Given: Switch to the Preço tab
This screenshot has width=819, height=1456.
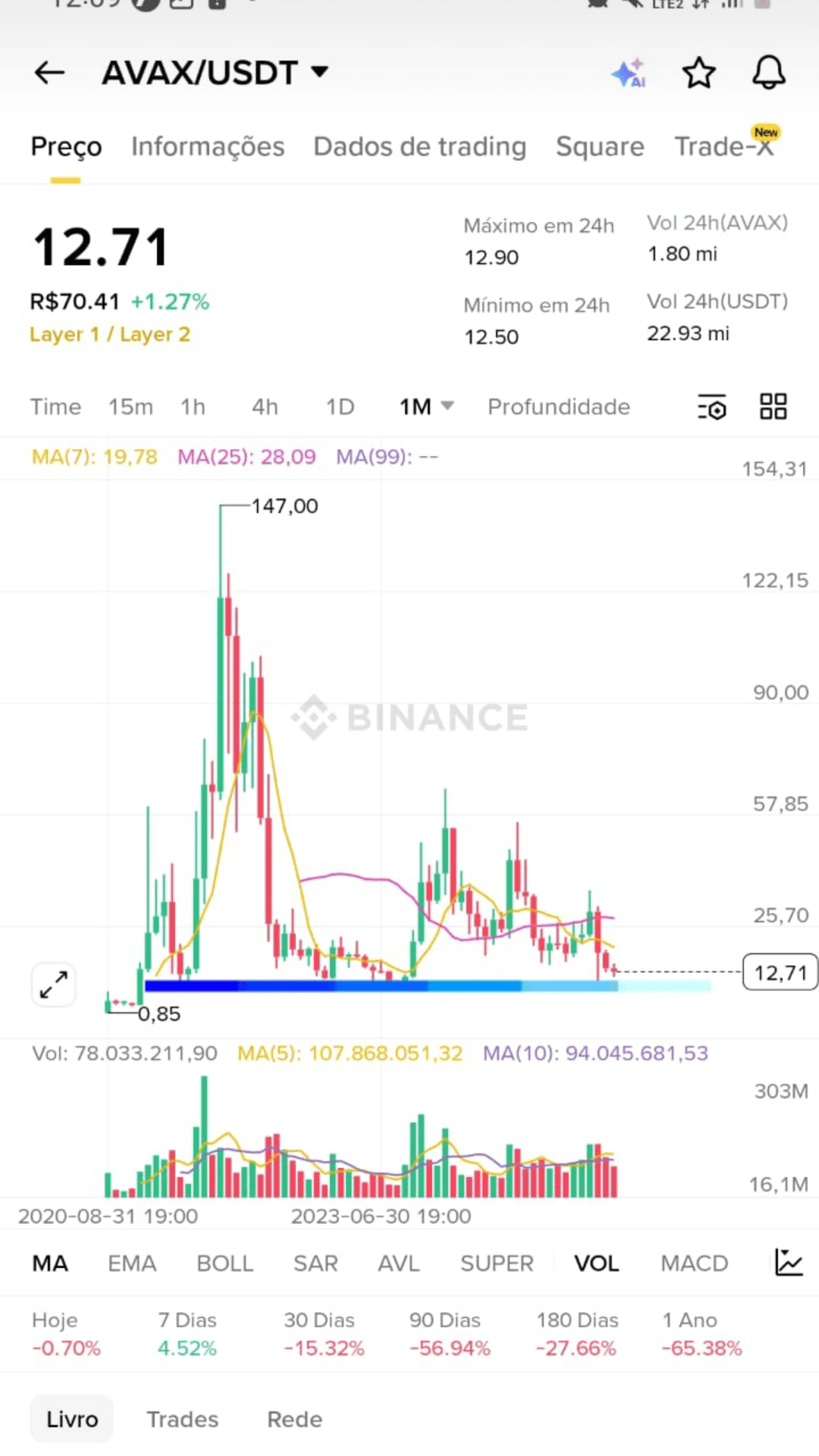Looking at the screenshot, I should pyautogui.click(x=66, y=146).
